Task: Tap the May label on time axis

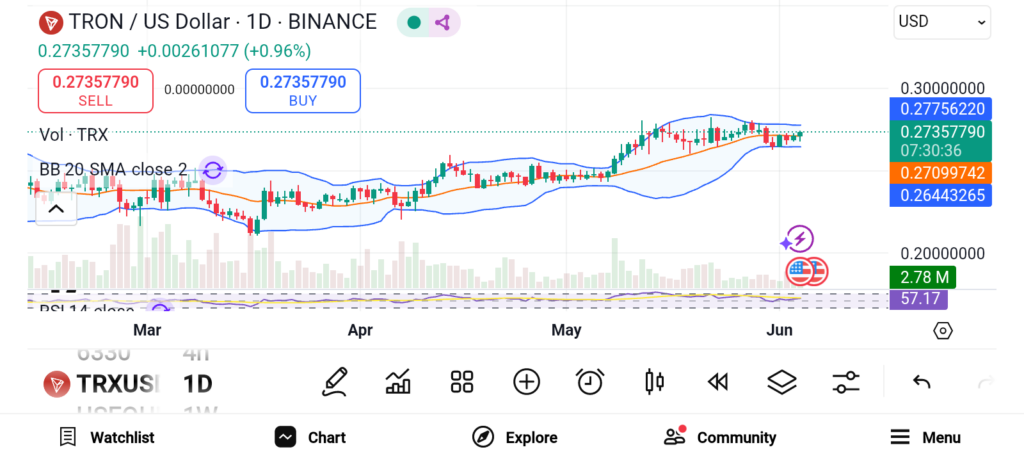Action: pyautogui.click(x=566, y=330)
